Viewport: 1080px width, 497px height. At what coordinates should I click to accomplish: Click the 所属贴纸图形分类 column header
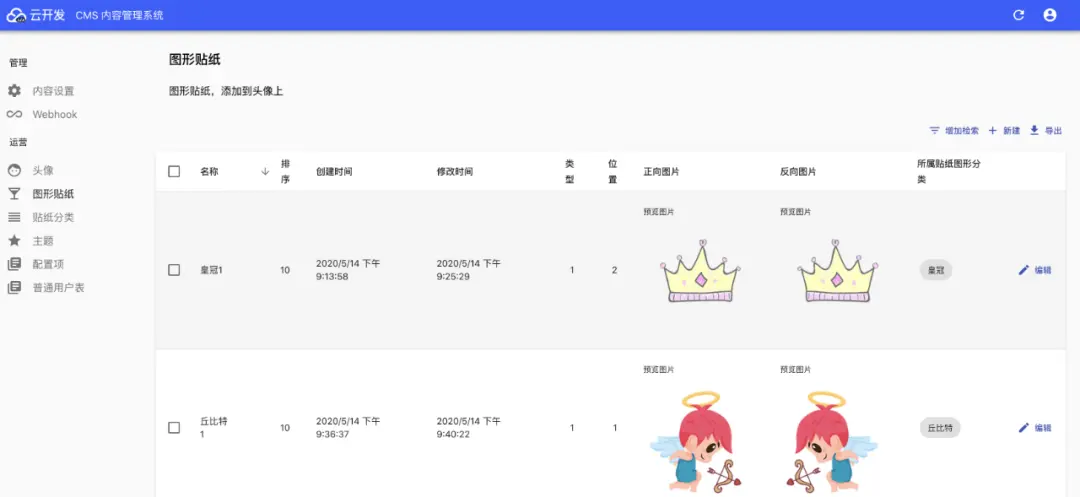click(949, 171)
